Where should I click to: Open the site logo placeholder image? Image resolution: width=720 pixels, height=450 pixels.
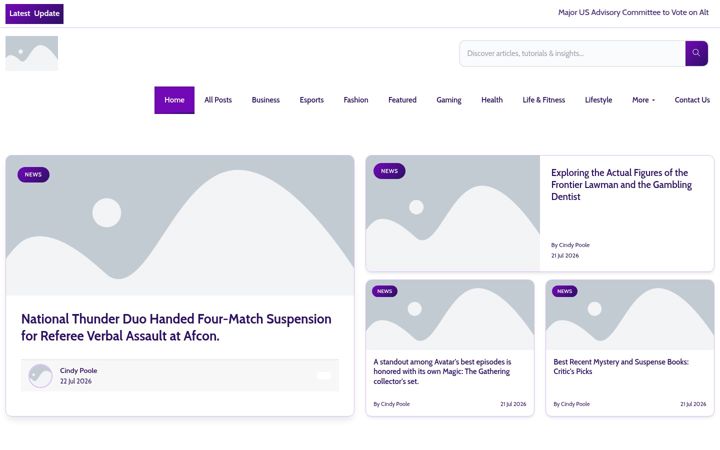click(32, 53)
